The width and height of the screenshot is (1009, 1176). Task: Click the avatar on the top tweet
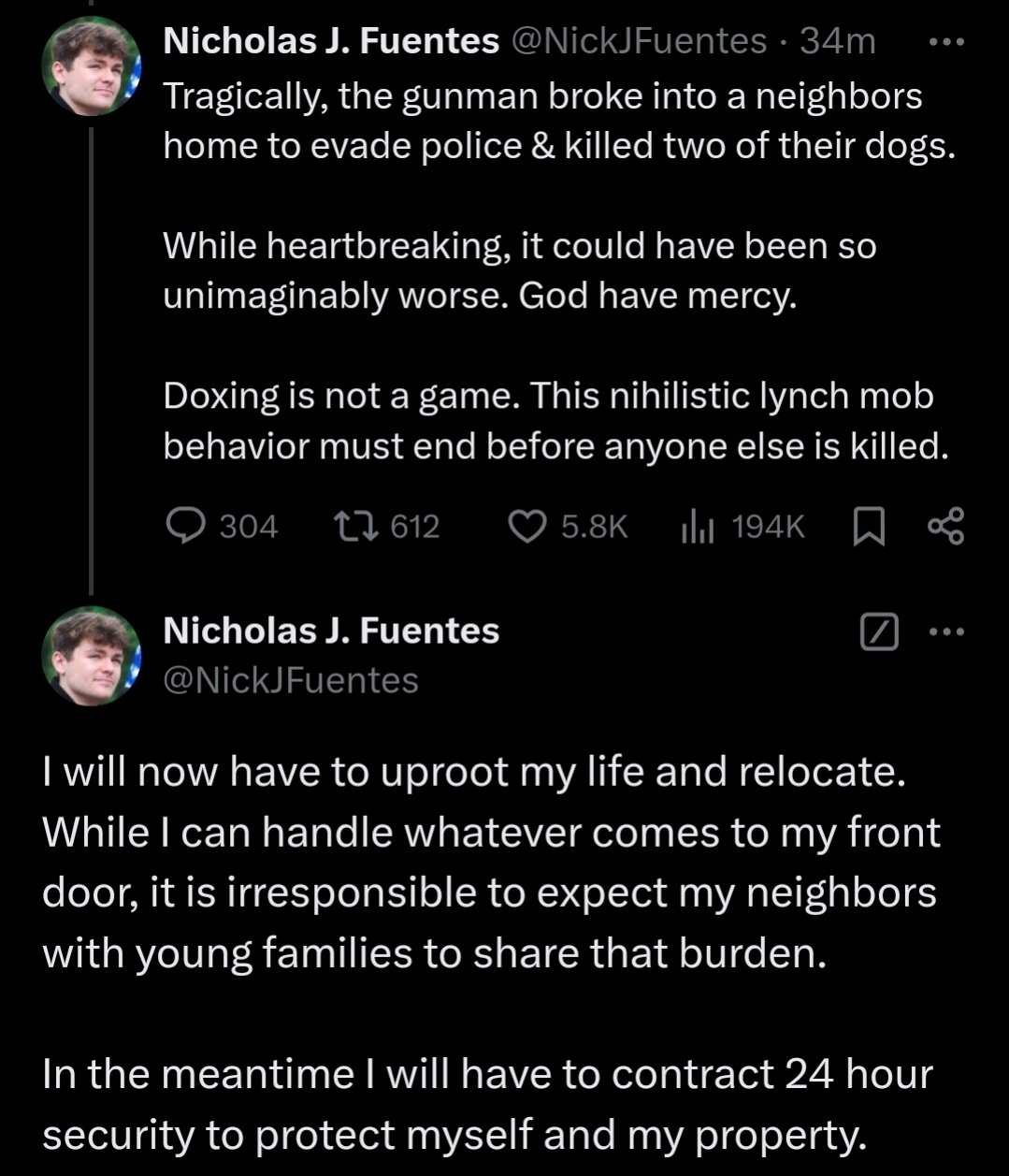click(91, 67)
